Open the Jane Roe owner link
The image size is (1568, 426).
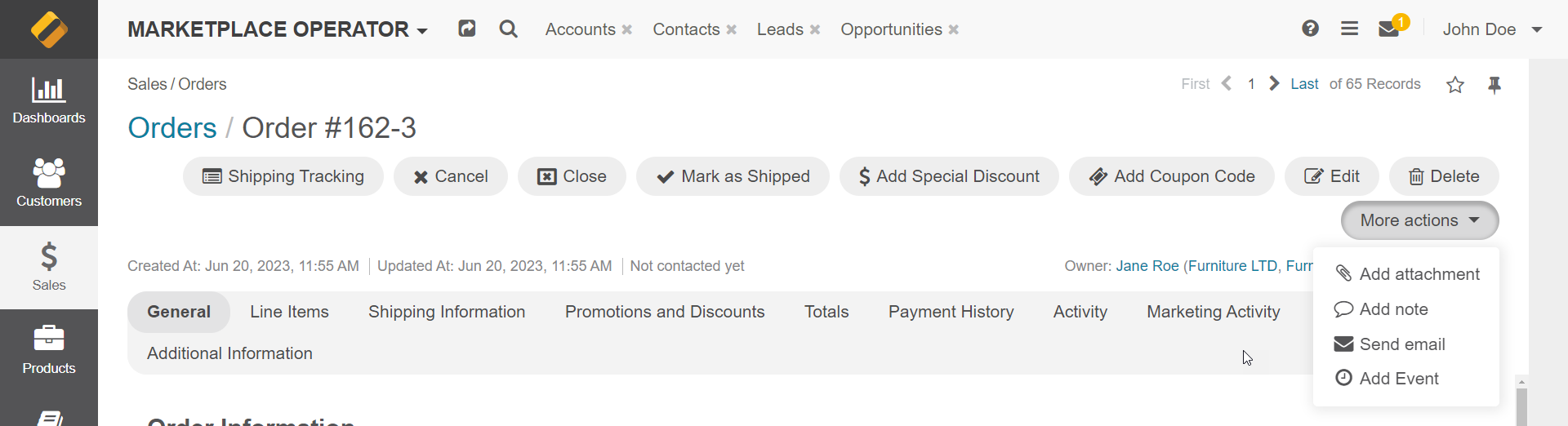pos(1147,266)
